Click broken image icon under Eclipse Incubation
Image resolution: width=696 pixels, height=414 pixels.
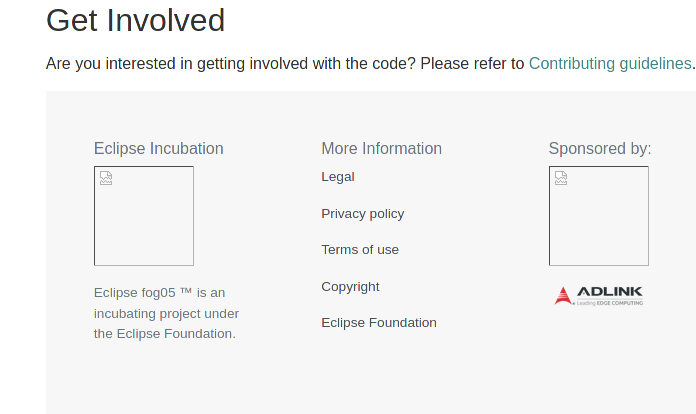point(106,178)
